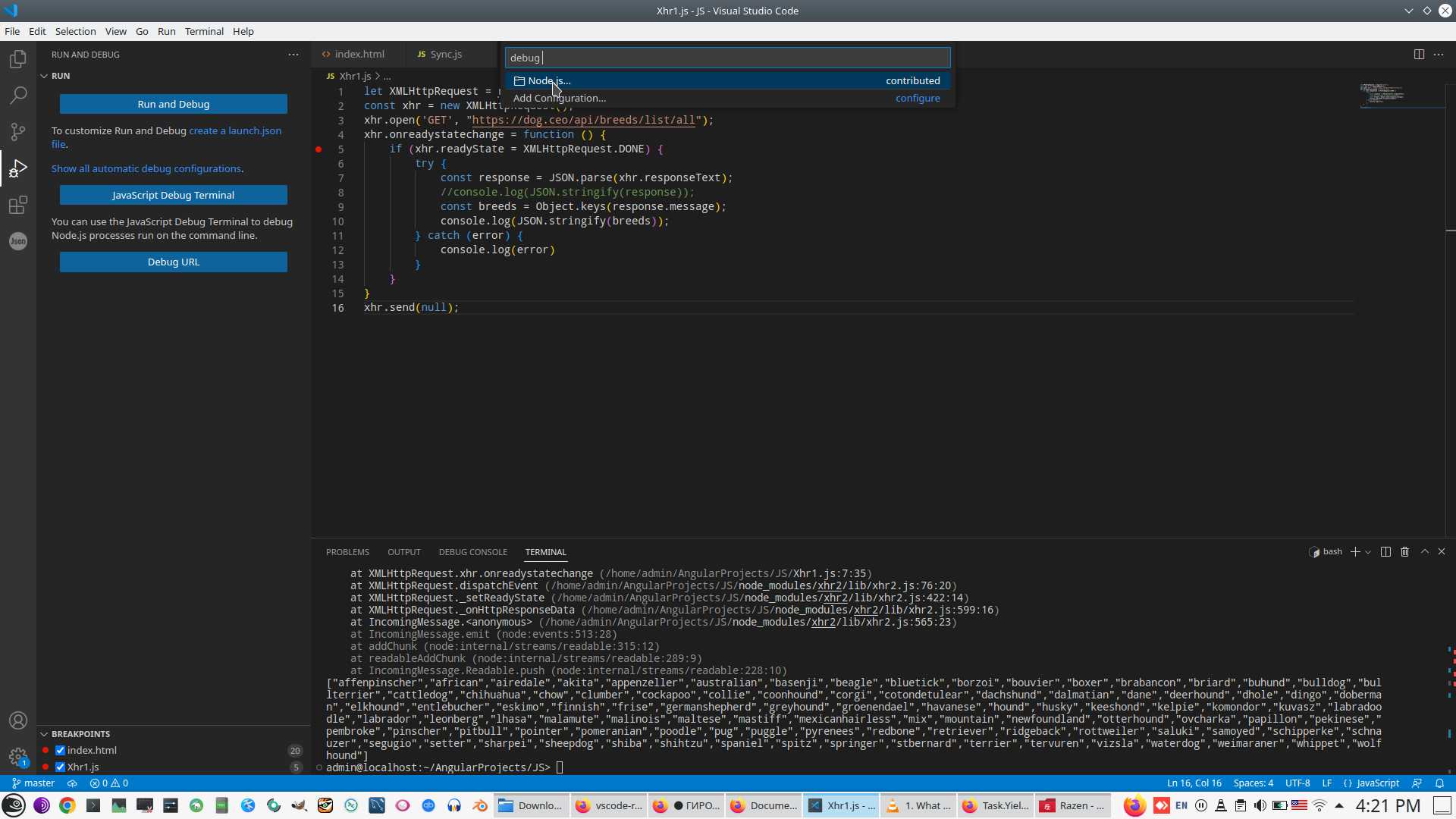Disable the index.html breakpoint checkbox
The height and width of the screenshot is (819, 1456).
coord(61,750)
